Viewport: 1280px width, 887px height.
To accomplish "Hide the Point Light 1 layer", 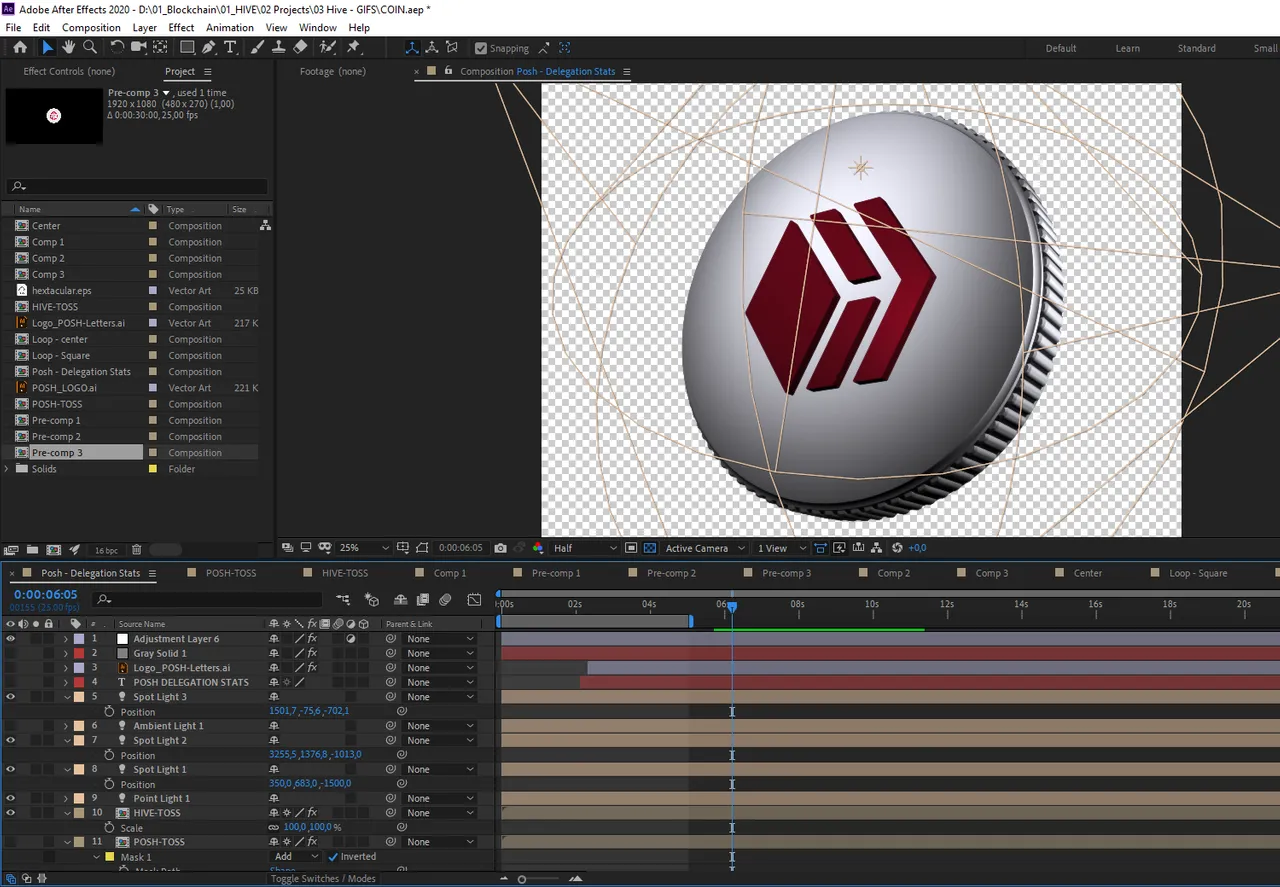I will (x=11, y=799).
